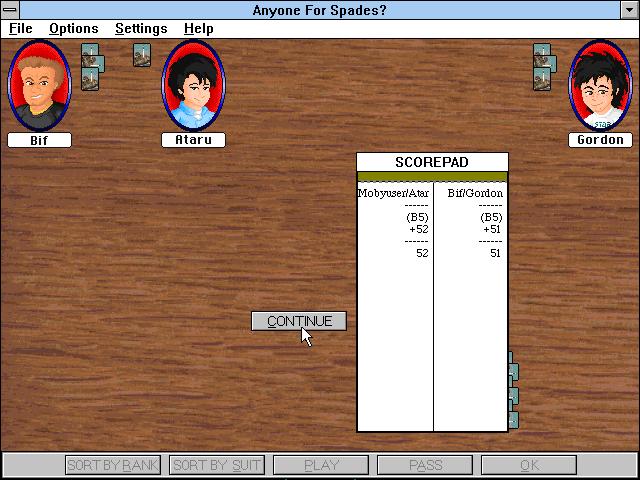The image size is (640, 480).
Task: Click the card stack next to Bif
Action: pyautogui.click(x=93, y=67)
